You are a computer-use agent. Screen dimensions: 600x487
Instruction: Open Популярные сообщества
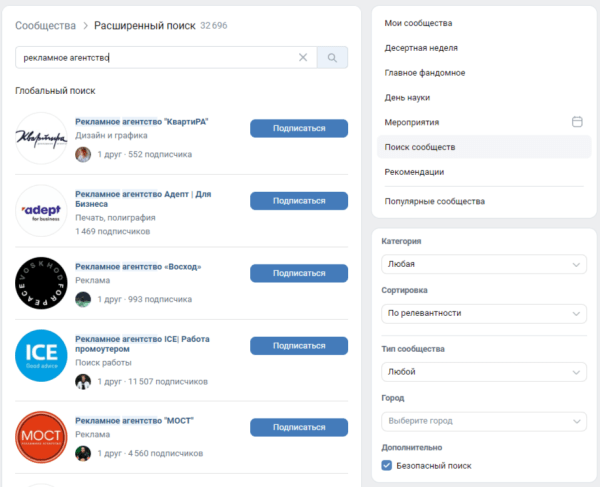(x=434, y=201)
